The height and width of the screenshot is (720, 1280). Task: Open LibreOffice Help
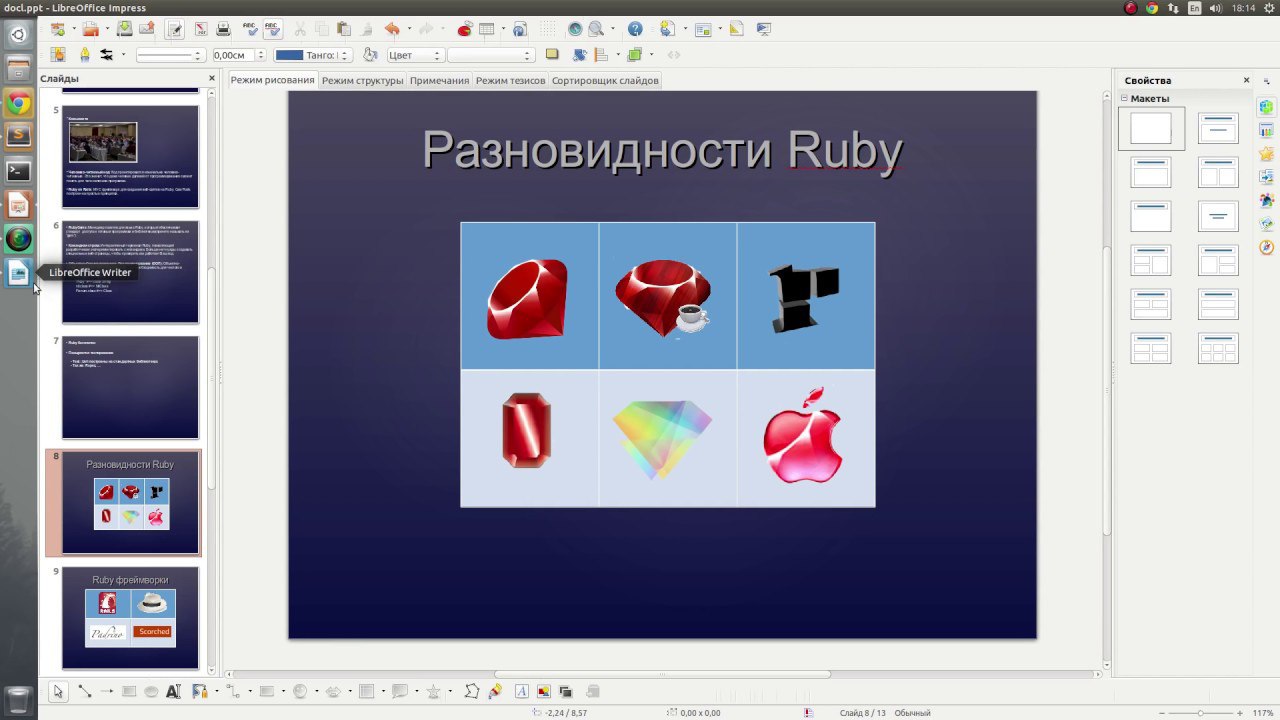(x=635, y=29)
